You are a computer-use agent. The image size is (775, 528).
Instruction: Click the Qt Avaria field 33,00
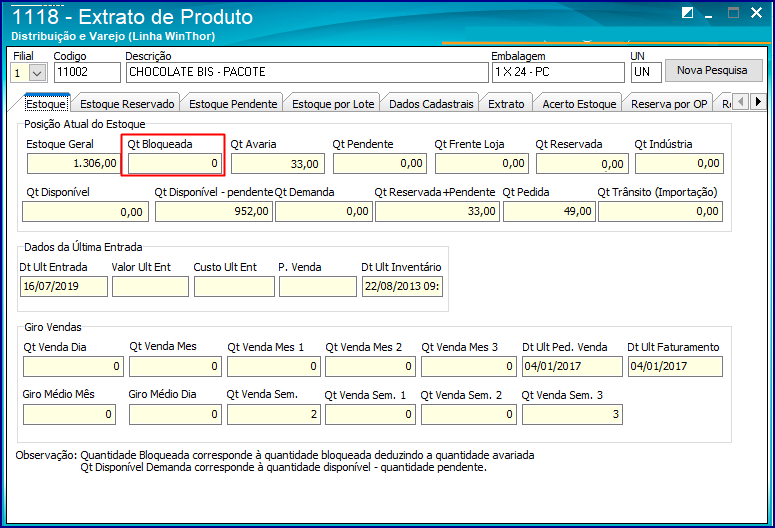[278, 164]
